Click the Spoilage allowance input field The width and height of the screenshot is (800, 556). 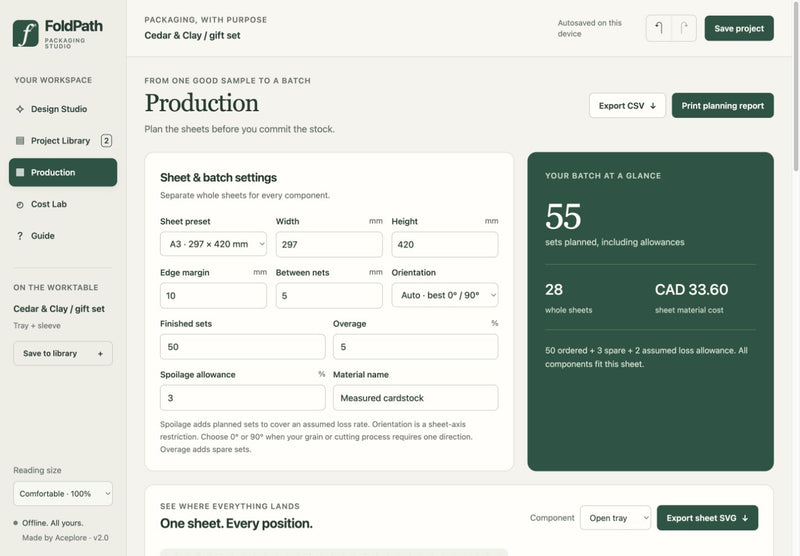tap(242, 398)
